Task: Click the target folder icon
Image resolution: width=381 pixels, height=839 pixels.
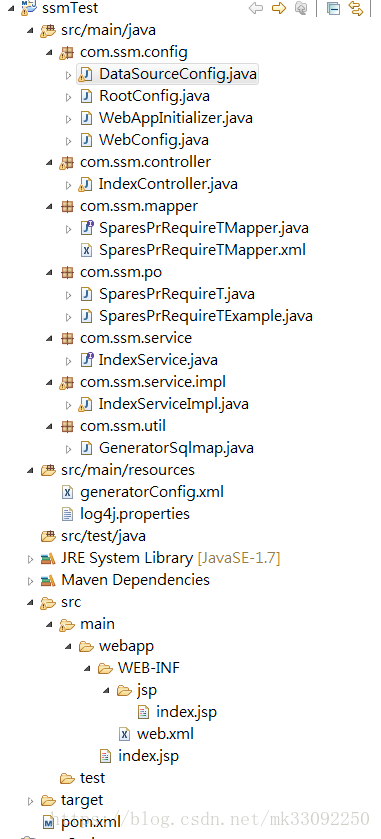Action: (x=48, y=800)
